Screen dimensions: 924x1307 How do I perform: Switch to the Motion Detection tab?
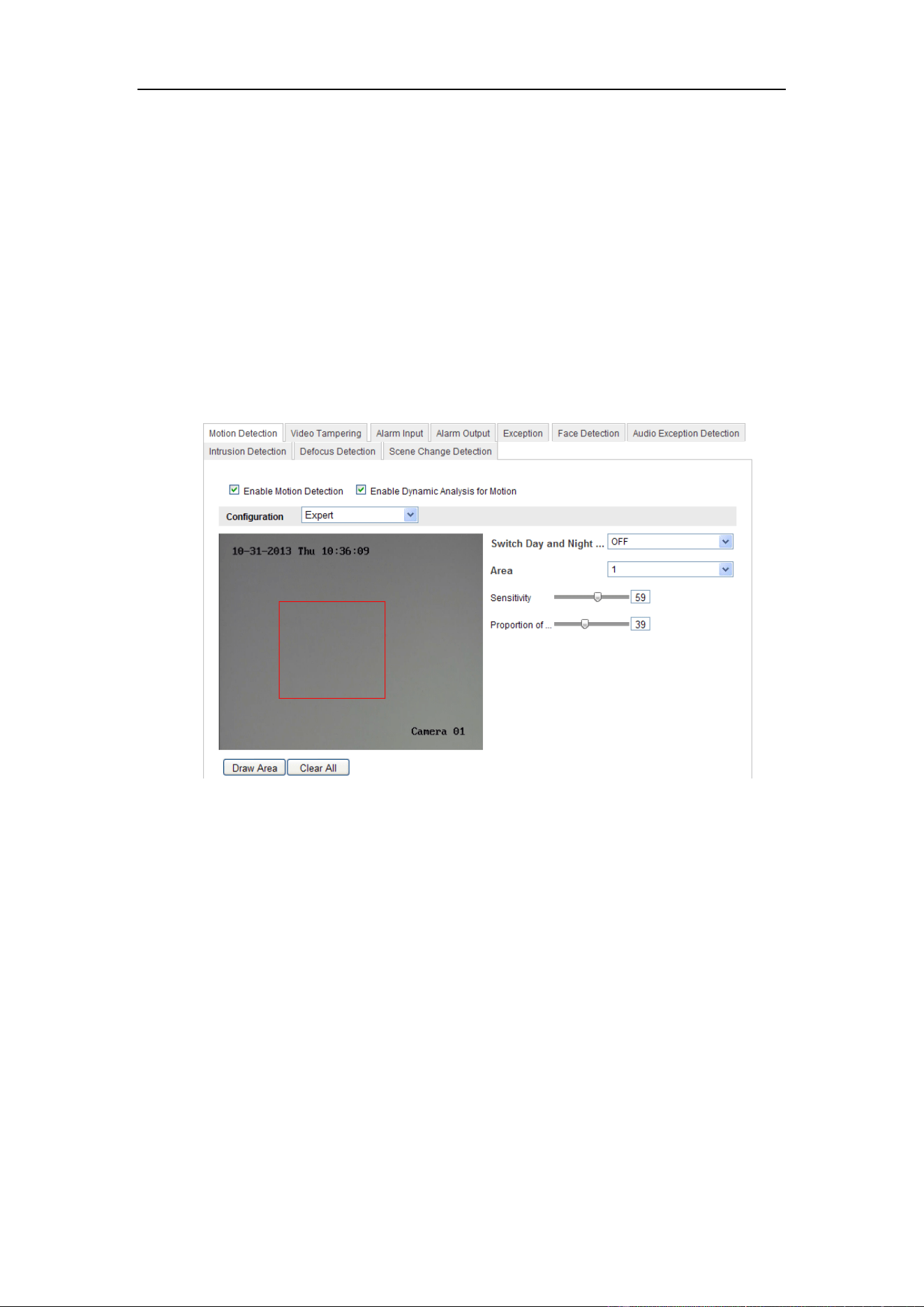click(x=243, y=433)
